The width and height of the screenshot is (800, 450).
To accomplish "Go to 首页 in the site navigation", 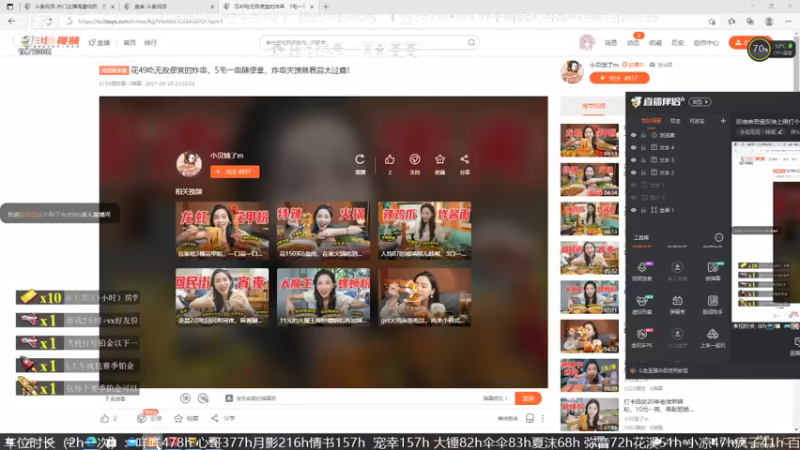I will (130, 43).
